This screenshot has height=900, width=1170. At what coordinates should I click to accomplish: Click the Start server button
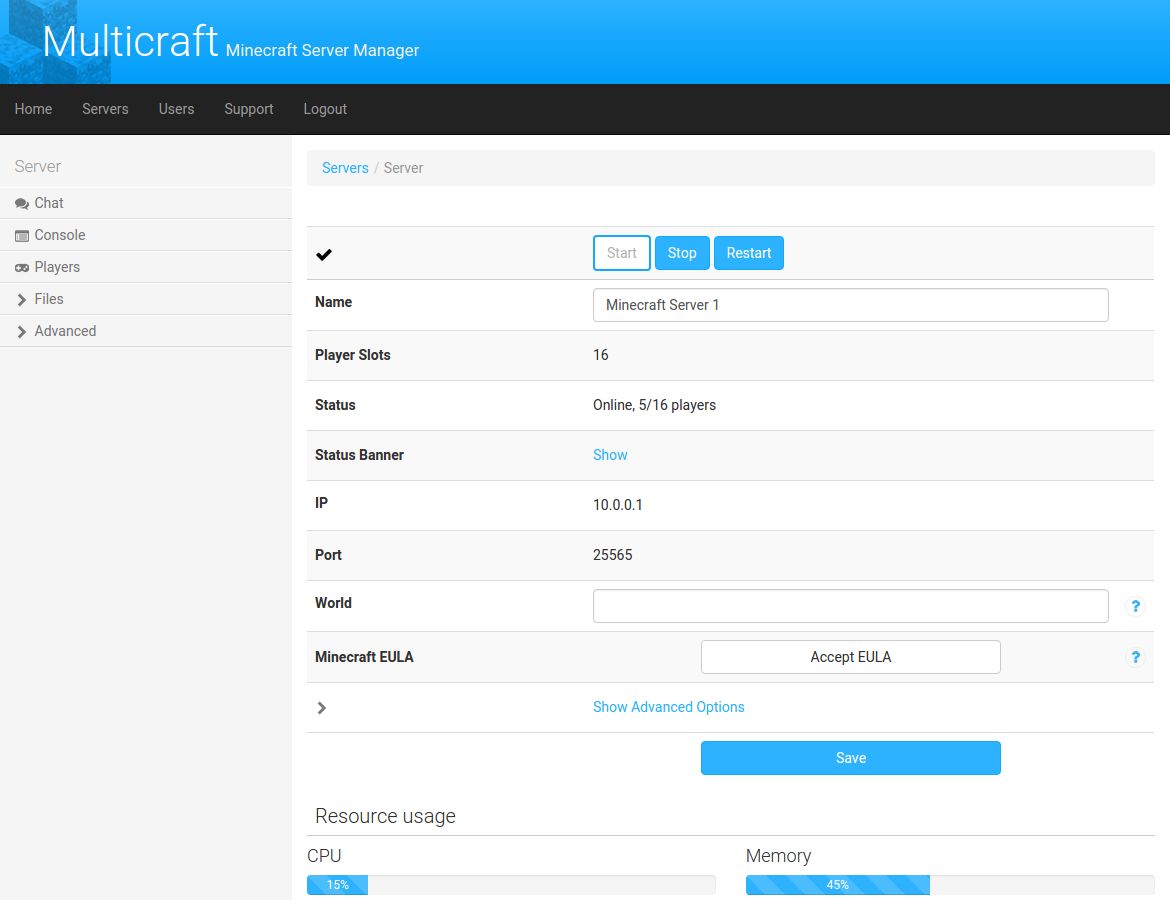(x=622, y=253)
